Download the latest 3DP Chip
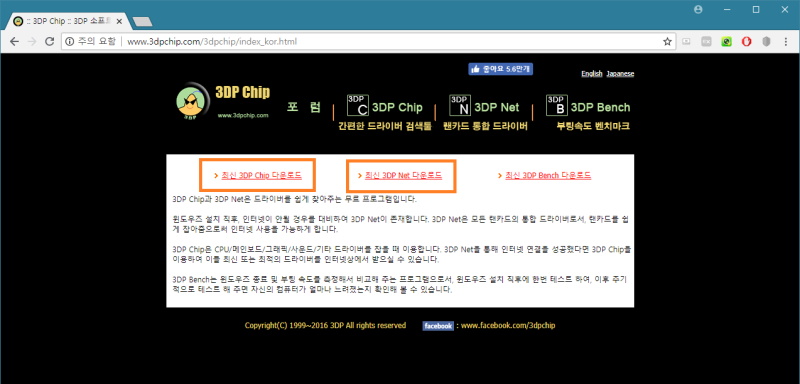 pyautogui.click(x=261, y=175)
